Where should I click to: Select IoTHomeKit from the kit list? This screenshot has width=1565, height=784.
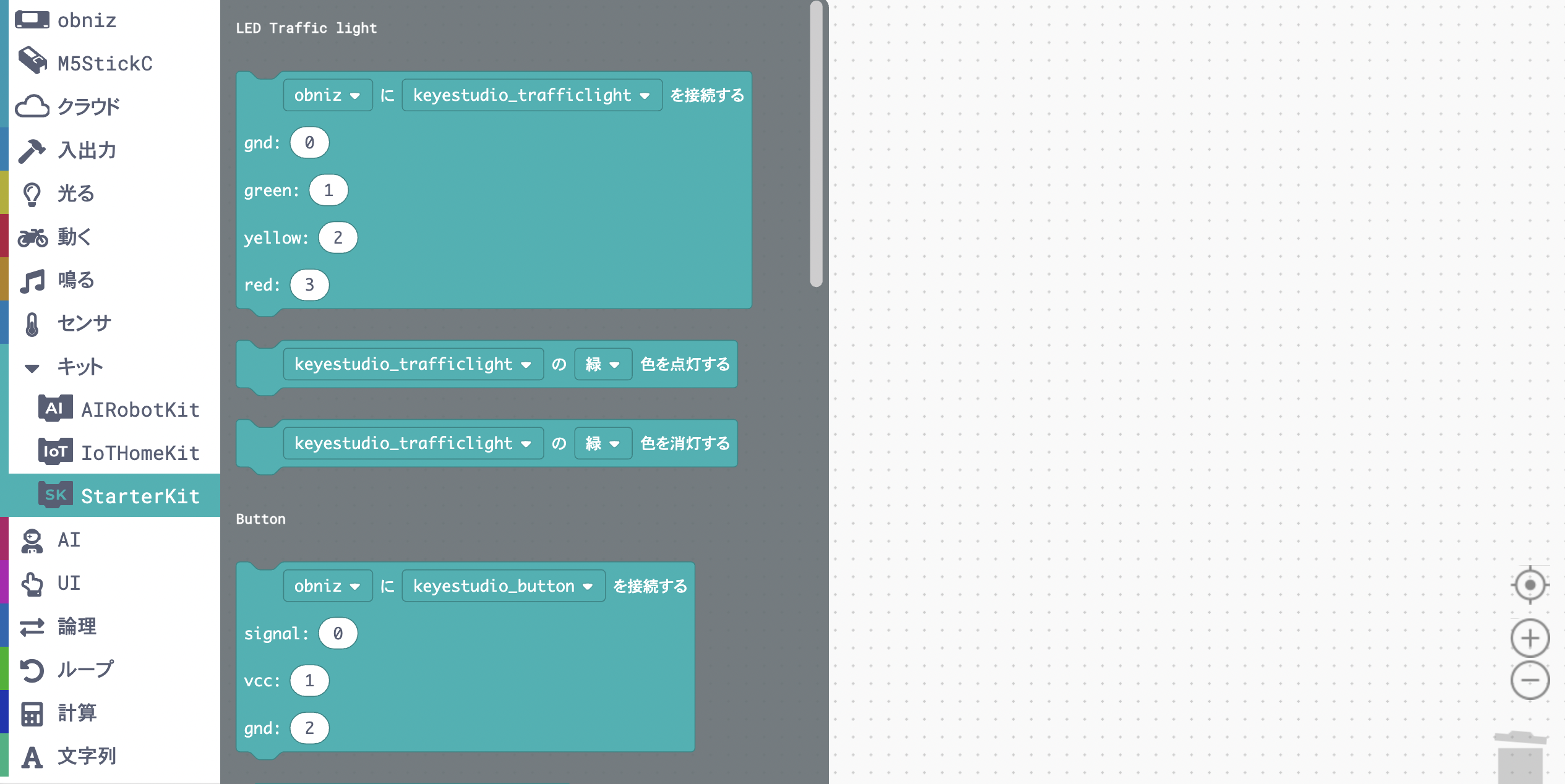tap(140, 453)
